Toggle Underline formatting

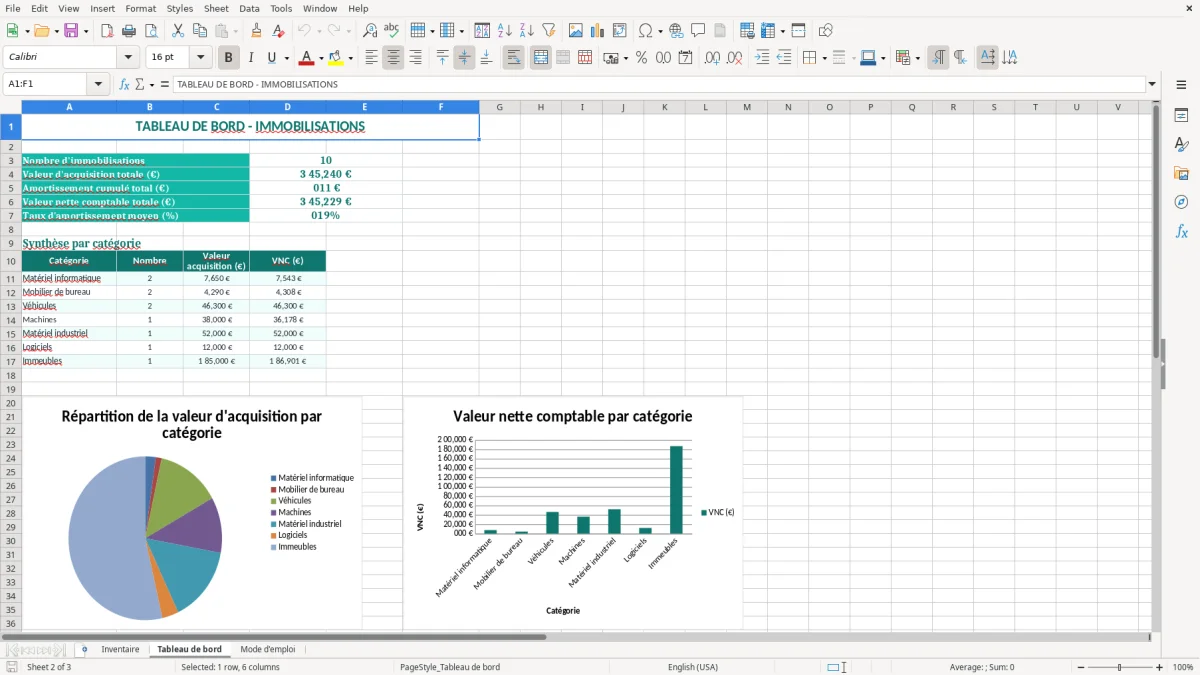272,58
